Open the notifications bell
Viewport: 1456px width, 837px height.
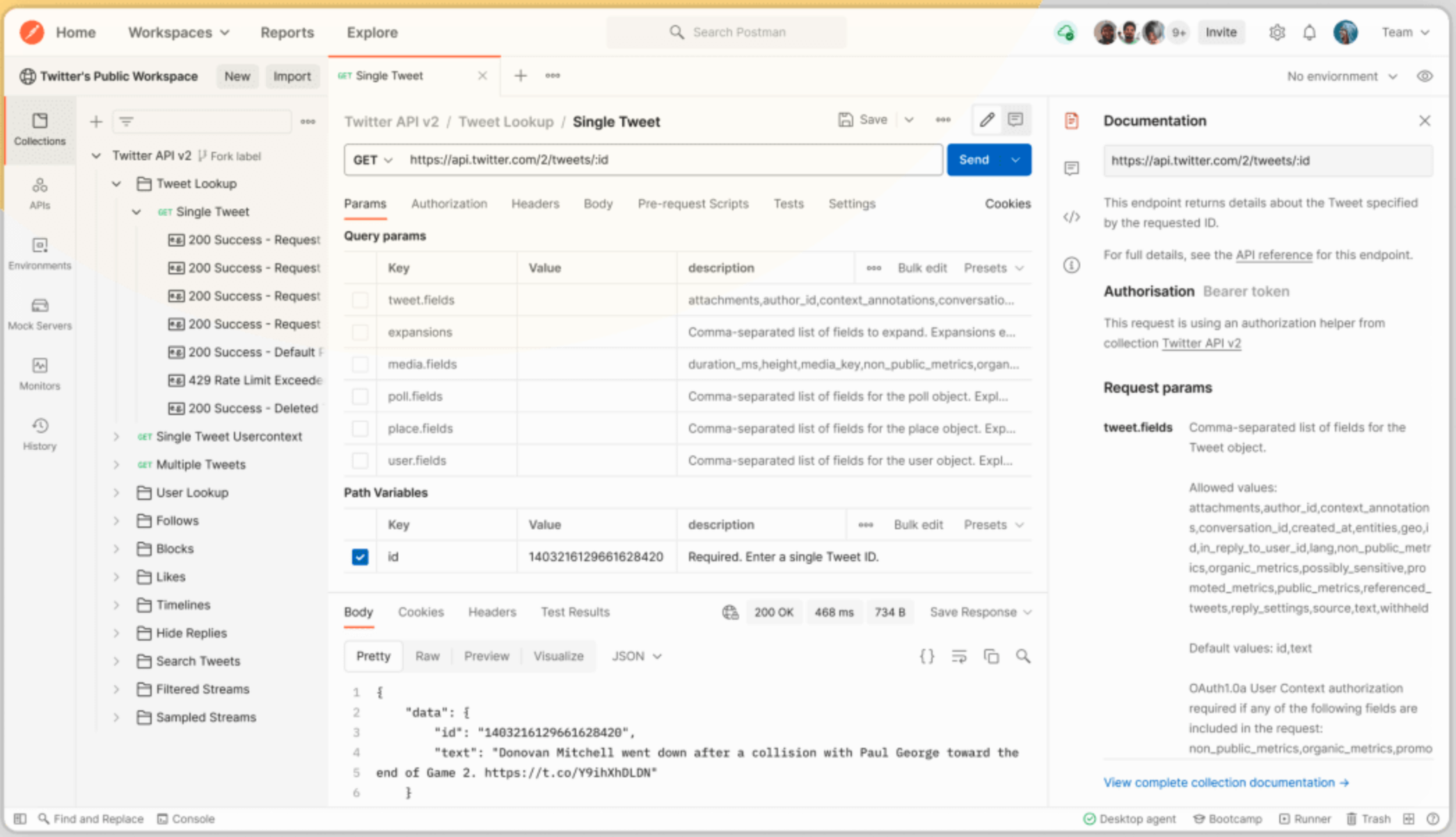1309,32
